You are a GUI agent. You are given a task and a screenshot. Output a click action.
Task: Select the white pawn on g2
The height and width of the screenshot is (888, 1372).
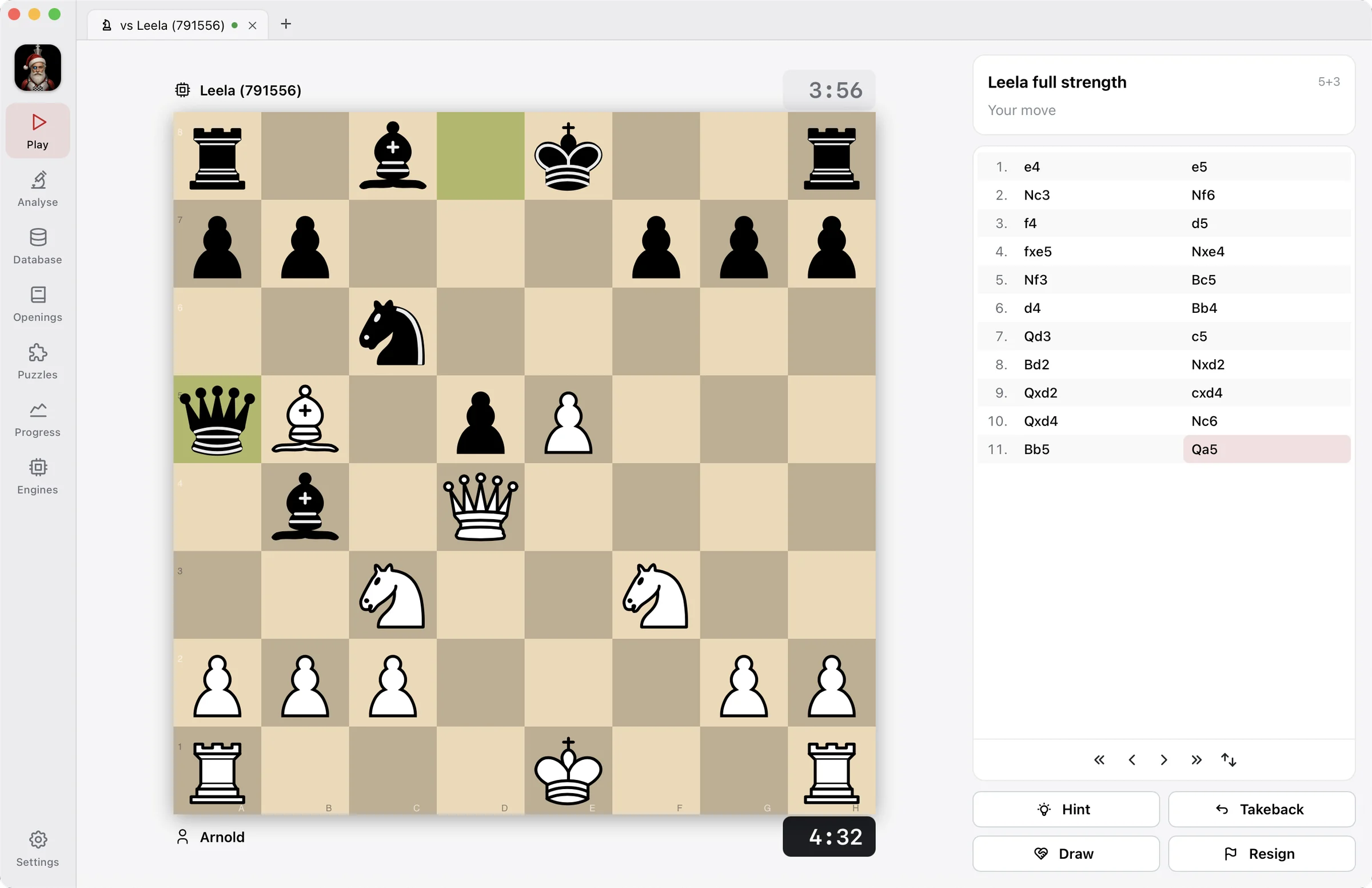coord(744,683)
